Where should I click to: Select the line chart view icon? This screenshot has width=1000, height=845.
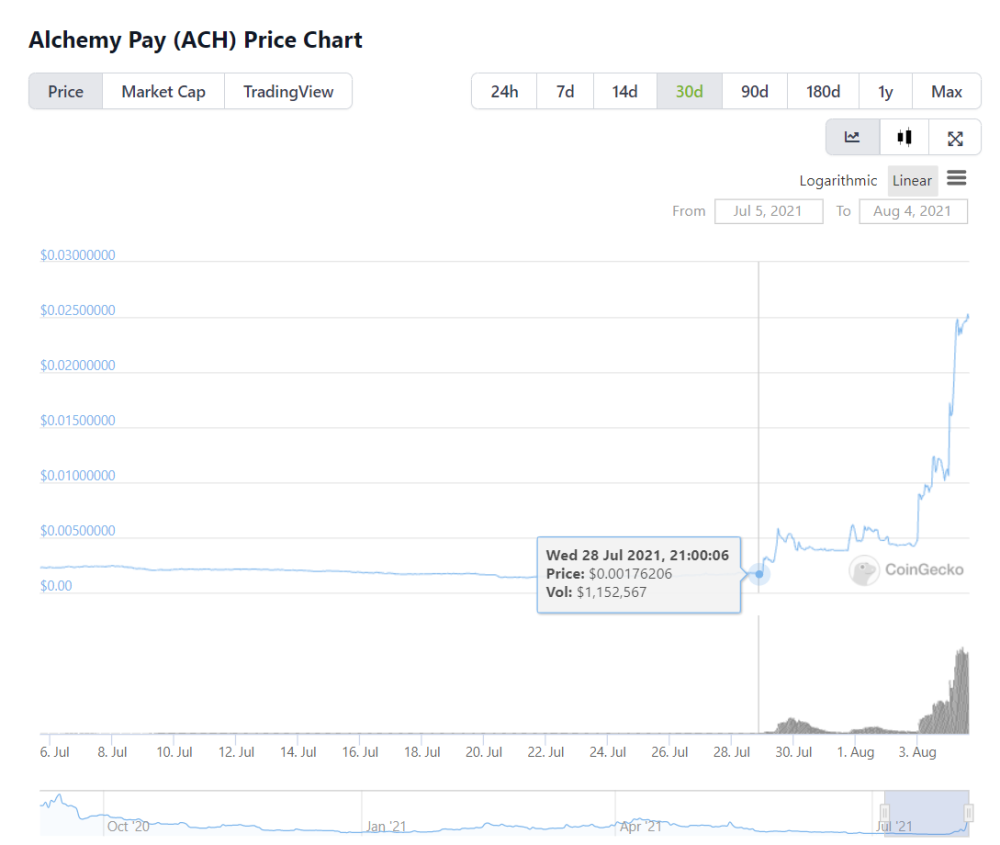[x=852, y=137]
